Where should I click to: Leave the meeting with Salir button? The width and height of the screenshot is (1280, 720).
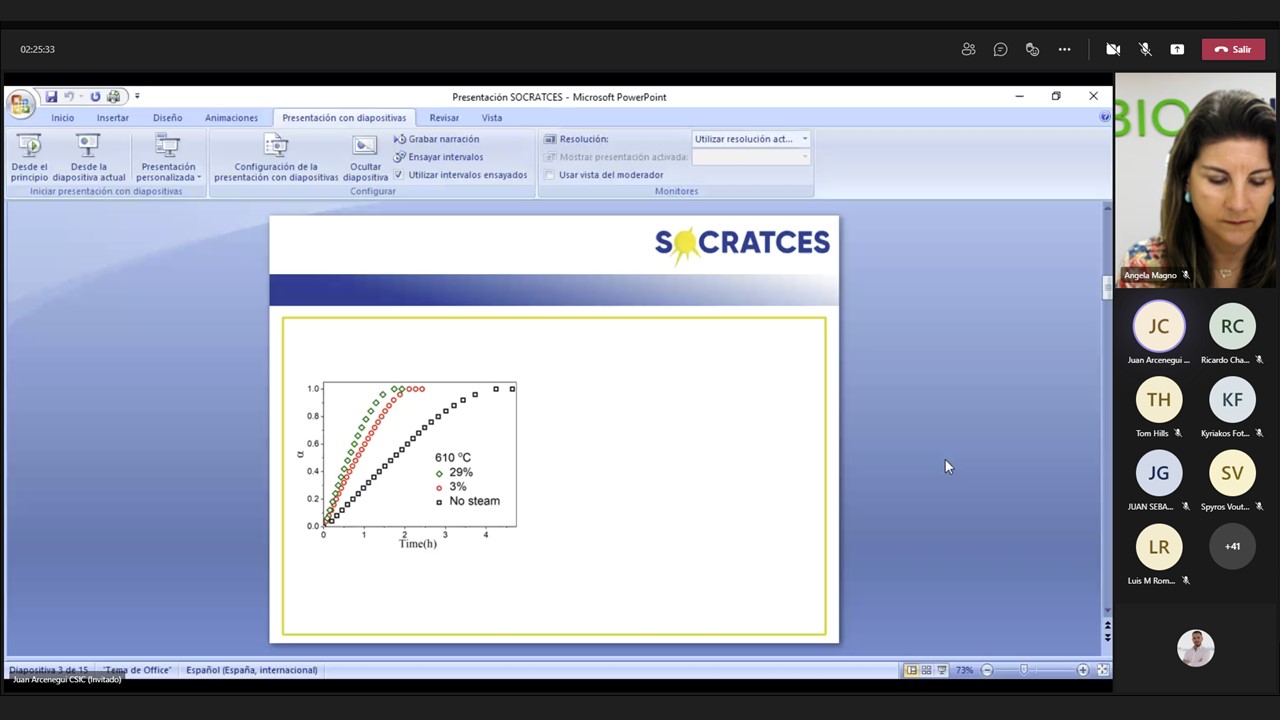(1232, 49)
